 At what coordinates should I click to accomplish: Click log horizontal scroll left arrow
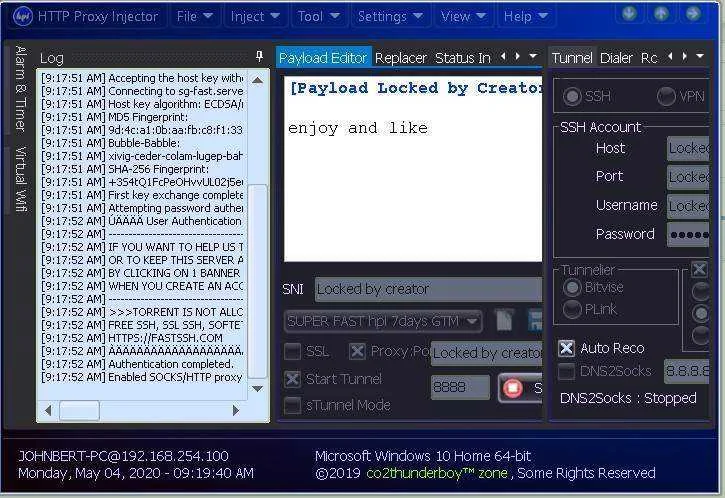coord(48,410)
